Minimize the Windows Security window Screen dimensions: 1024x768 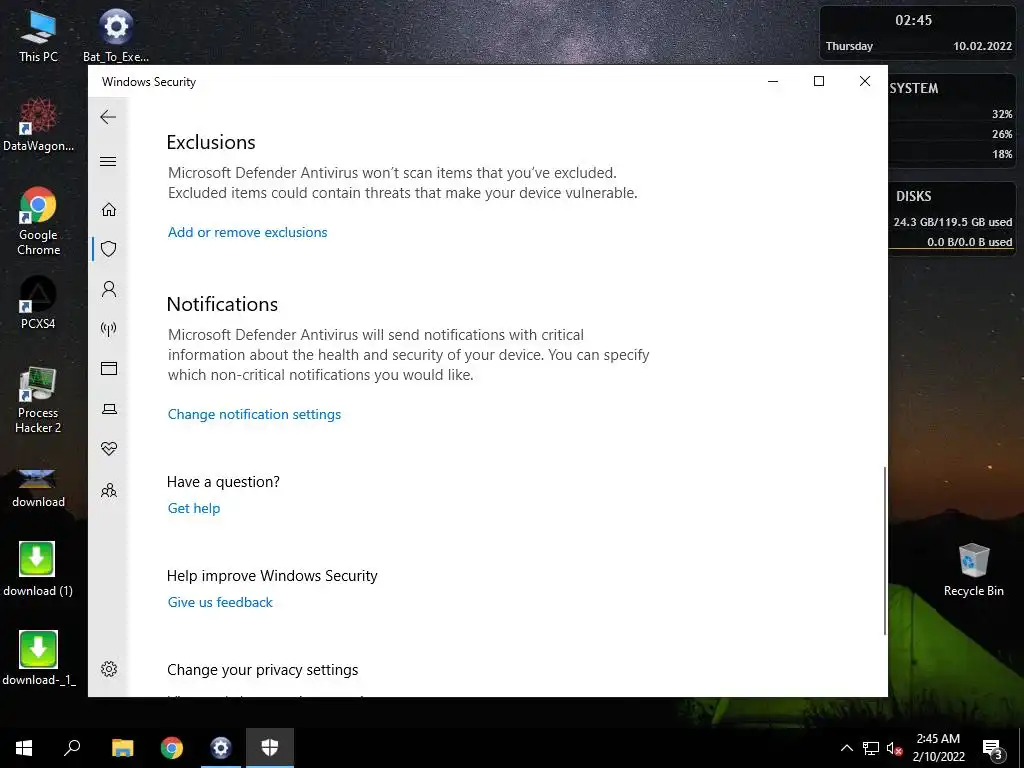point(773,81)
